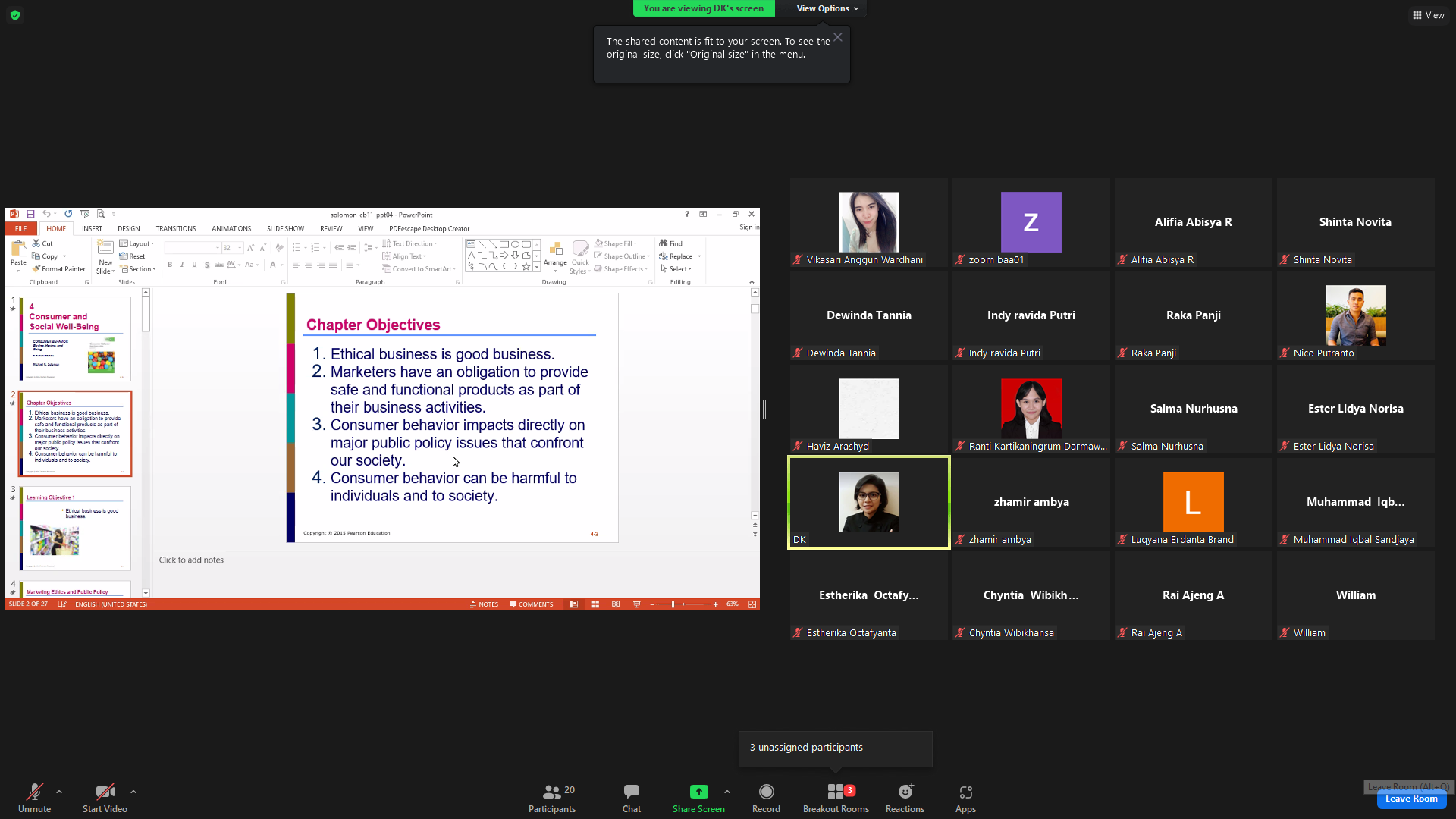The height and width of the screenshot is (819, 1456).
Task: Click Quick Styles in Drawing group
Action: pos(580,256)
